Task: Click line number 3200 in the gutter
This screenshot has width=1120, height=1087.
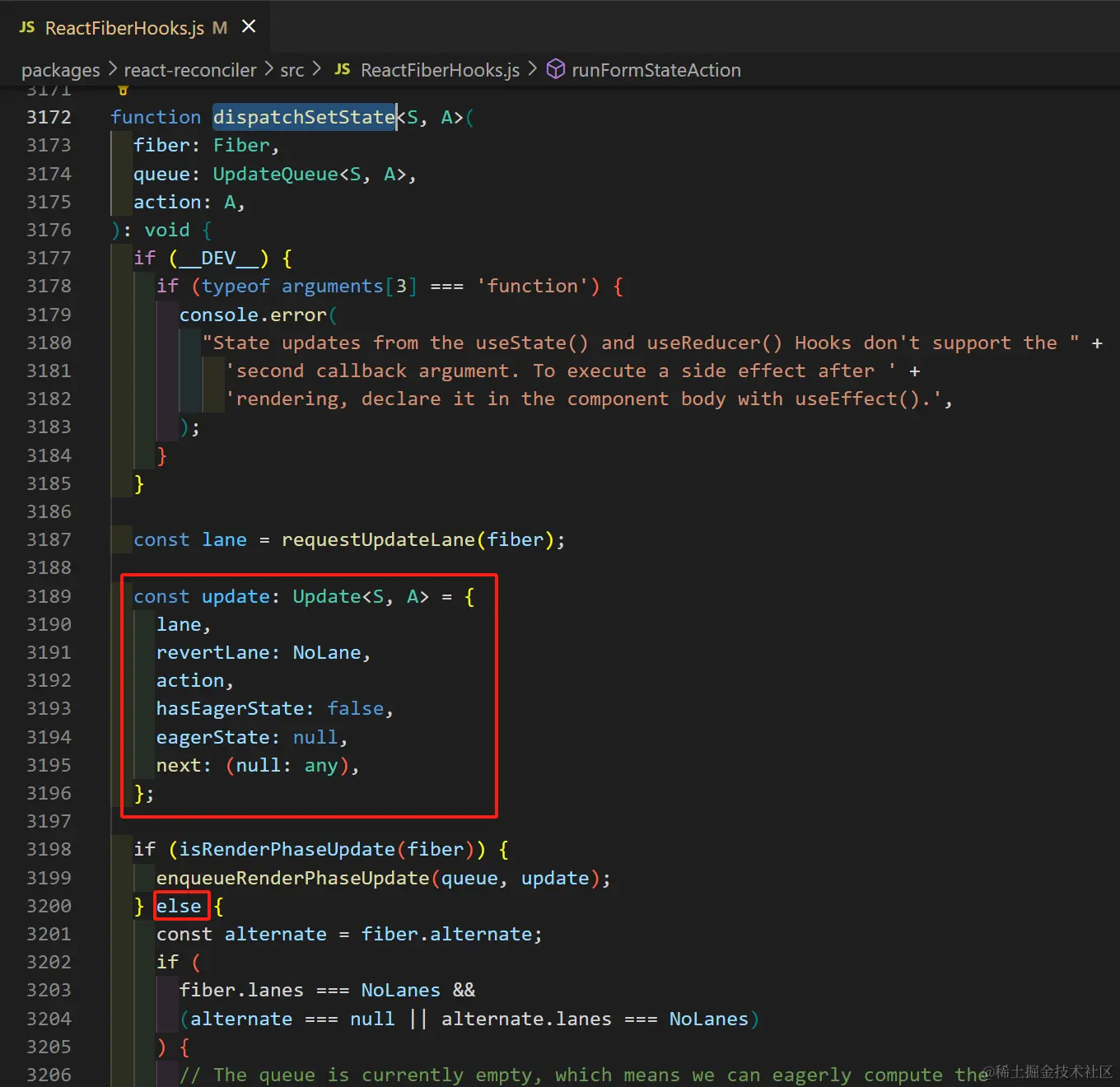Action: pos(49,906)
